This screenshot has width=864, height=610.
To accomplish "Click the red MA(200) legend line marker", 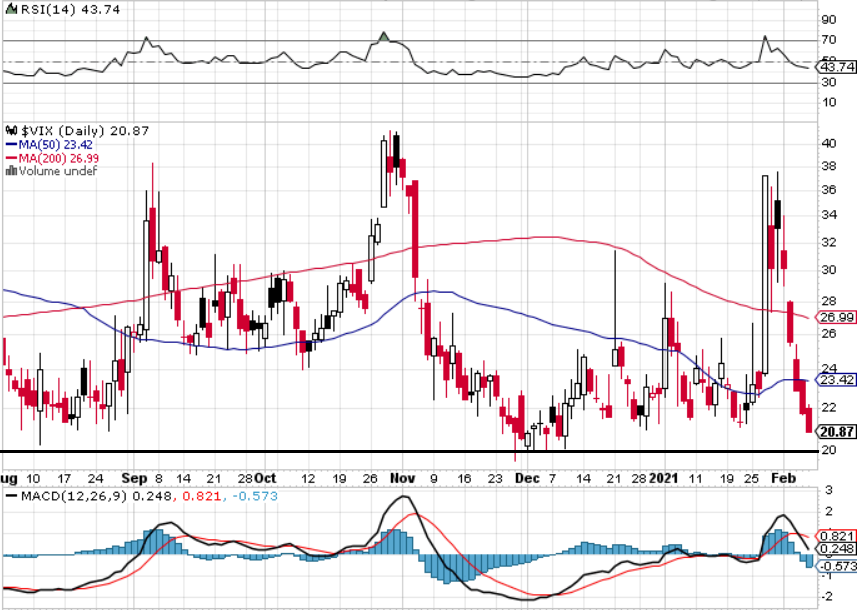I will (x=12, y=159).
